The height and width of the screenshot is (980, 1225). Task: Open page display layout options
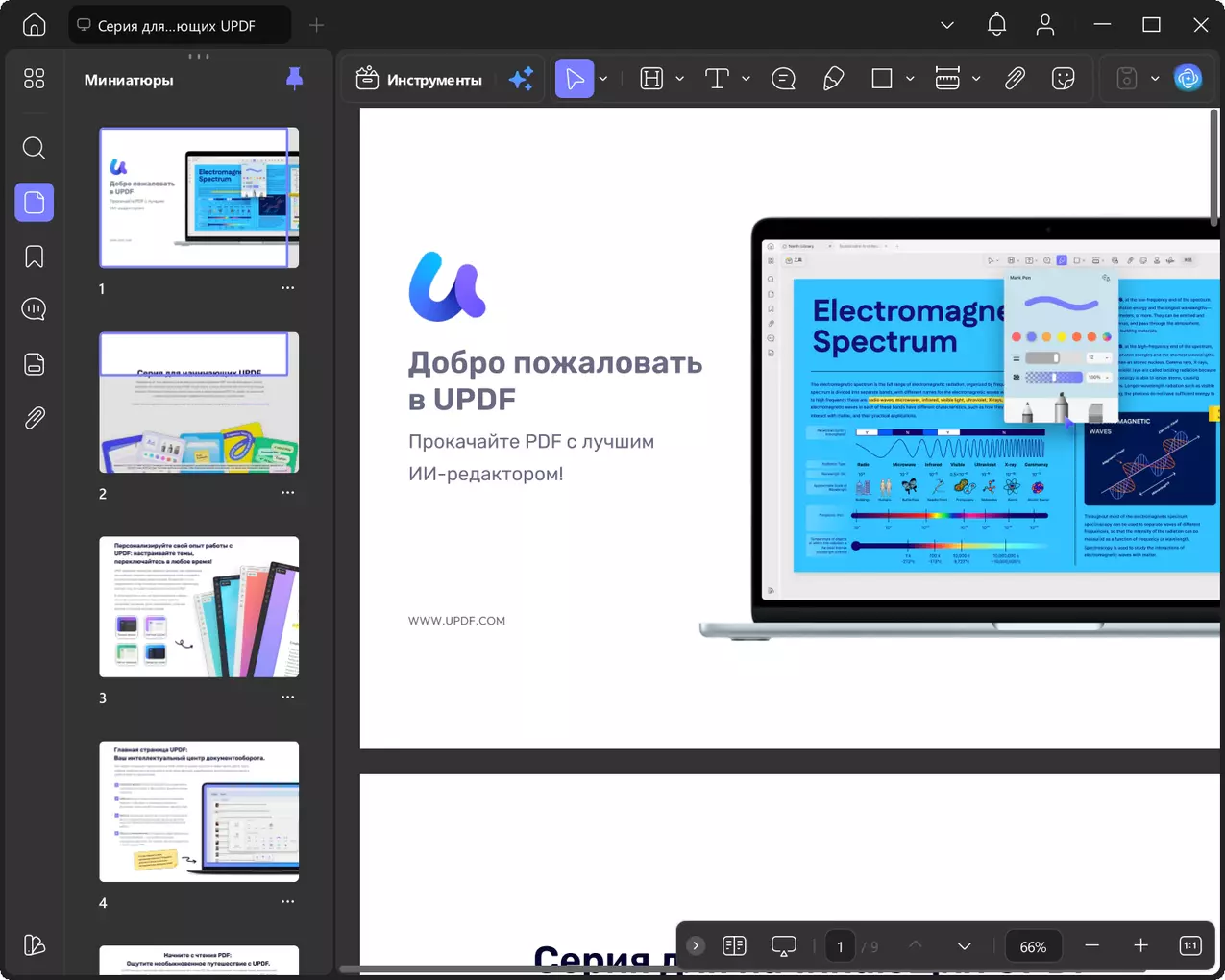coord(734,946)
